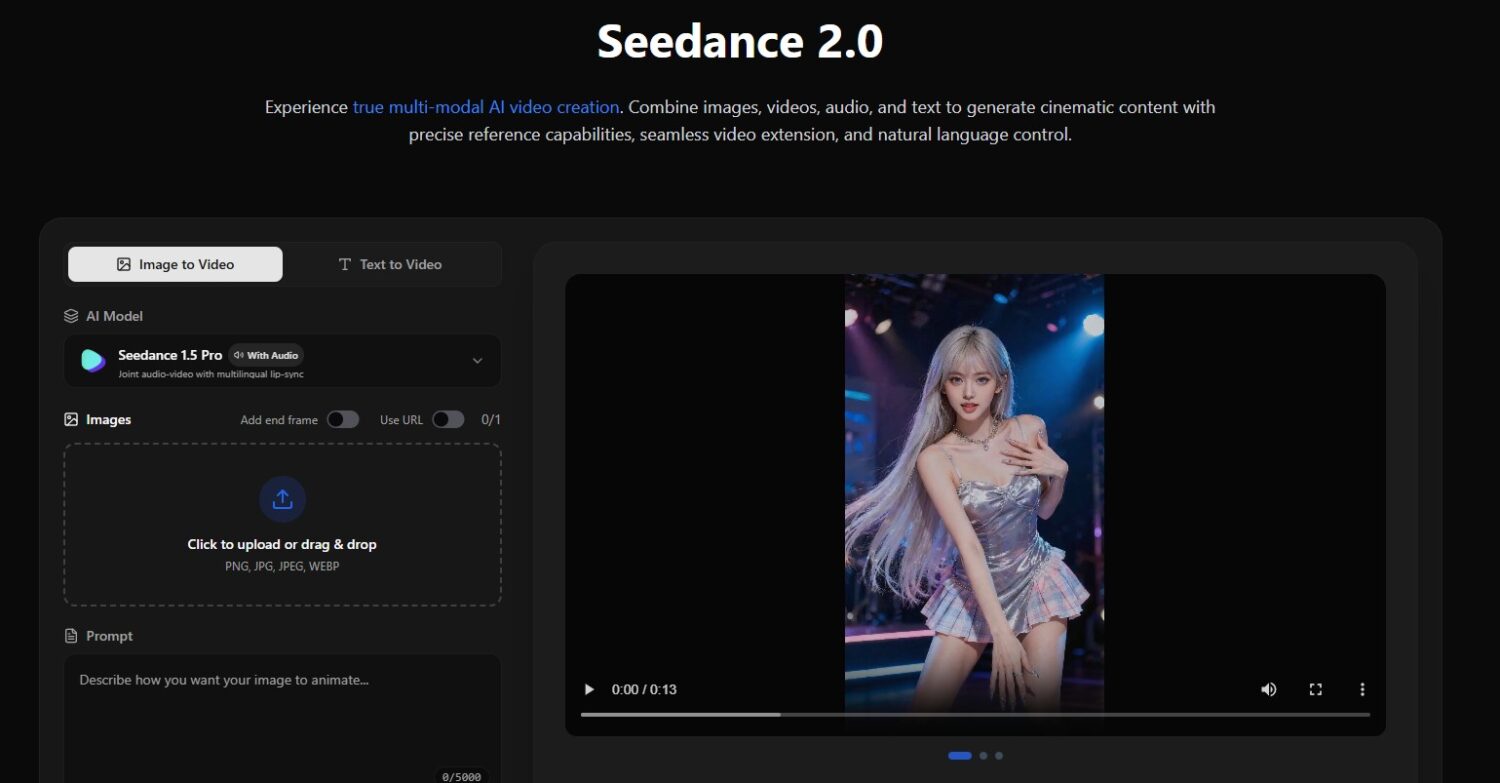Open the video player options menu
Viewport: 1500px width, 783px height.
coord(1362,689)
